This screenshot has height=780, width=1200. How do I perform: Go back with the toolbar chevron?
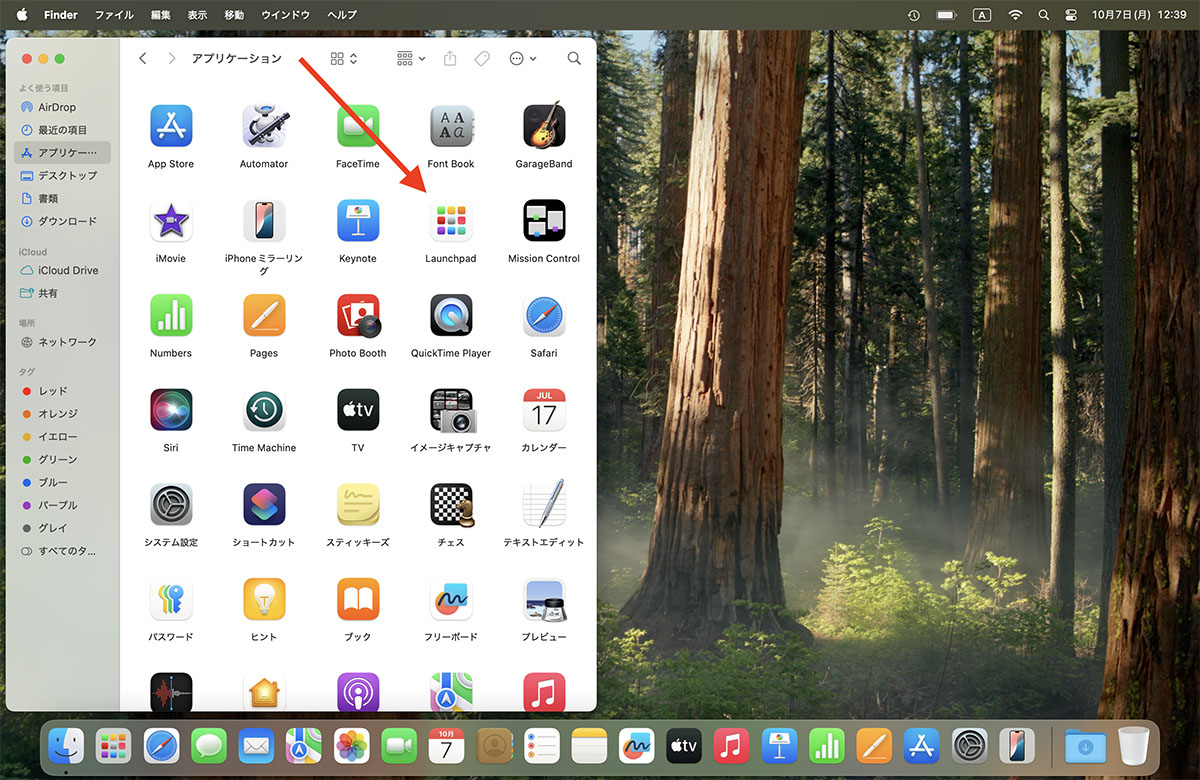142,59
